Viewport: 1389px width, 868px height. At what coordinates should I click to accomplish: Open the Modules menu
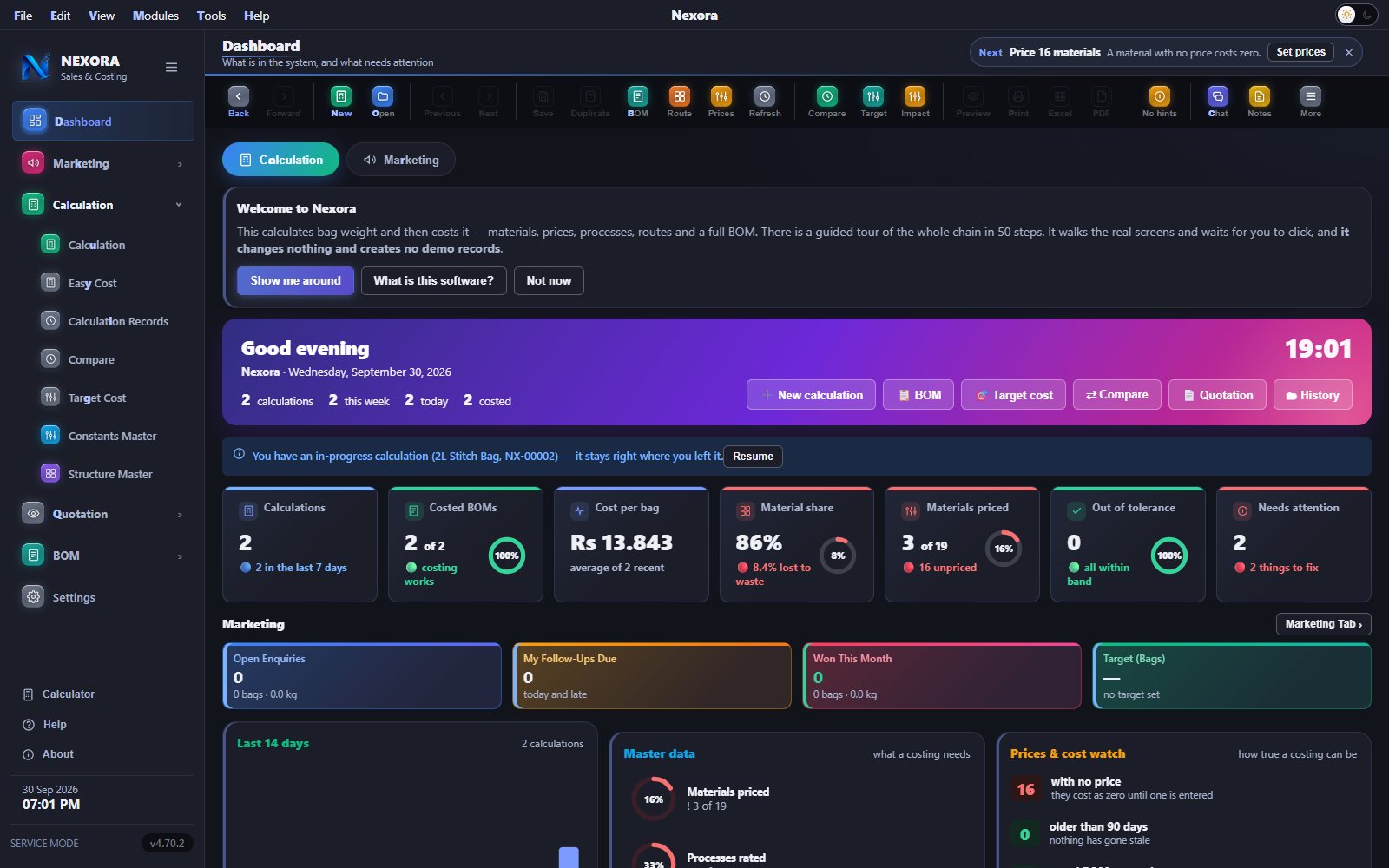[155, 16]
